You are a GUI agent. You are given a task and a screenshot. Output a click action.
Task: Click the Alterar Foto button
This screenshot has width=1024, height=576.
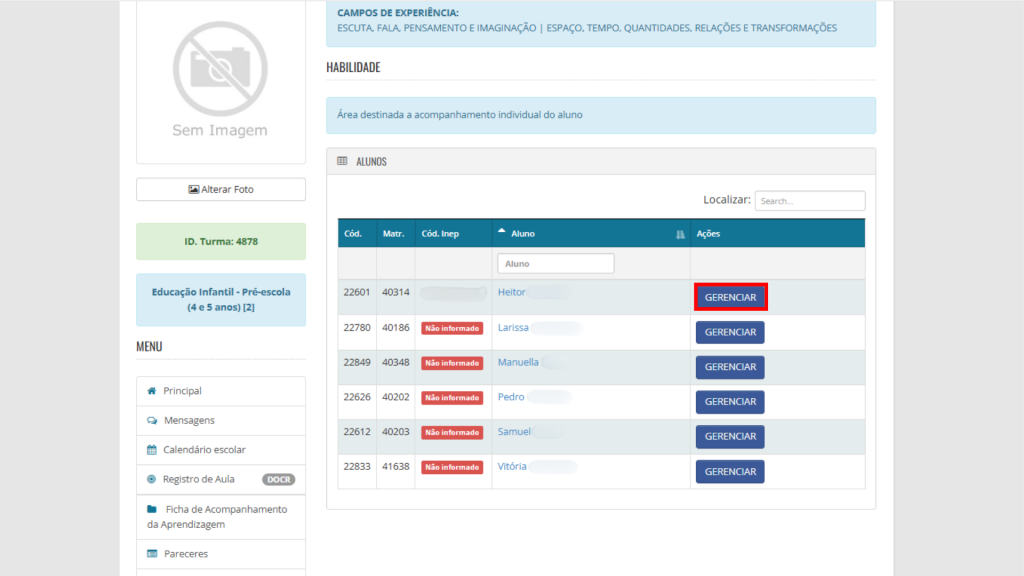221,189
